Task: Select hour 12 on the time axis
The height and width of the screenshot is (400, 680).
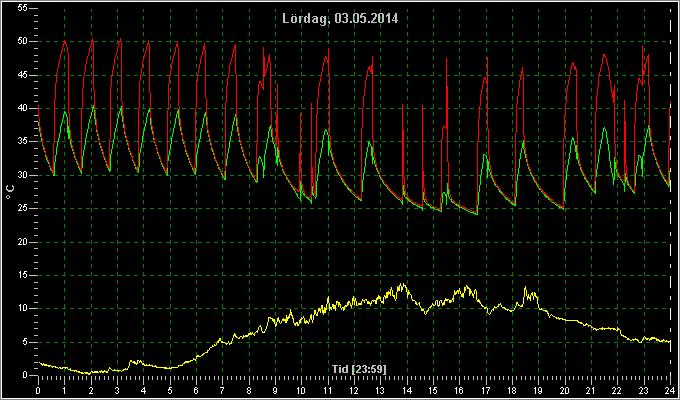Action: click(354, 390)
